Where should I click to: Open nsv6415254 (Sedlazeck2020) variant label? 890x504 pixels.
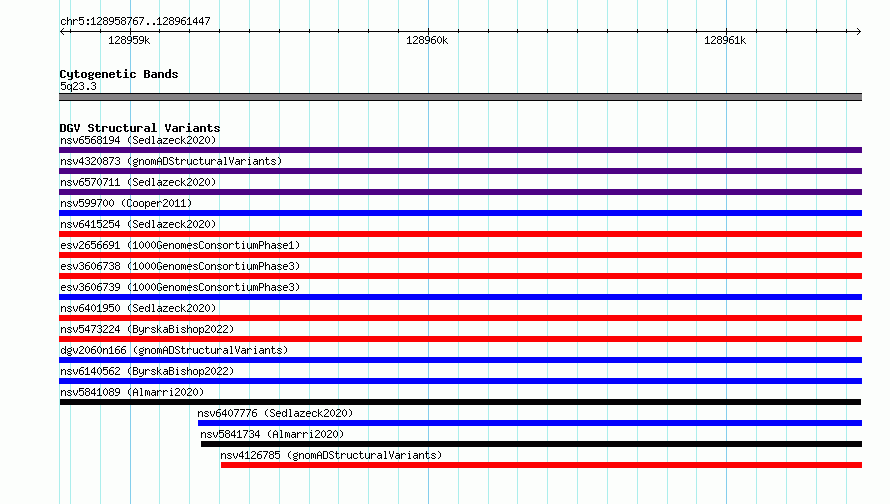point(138,224)
